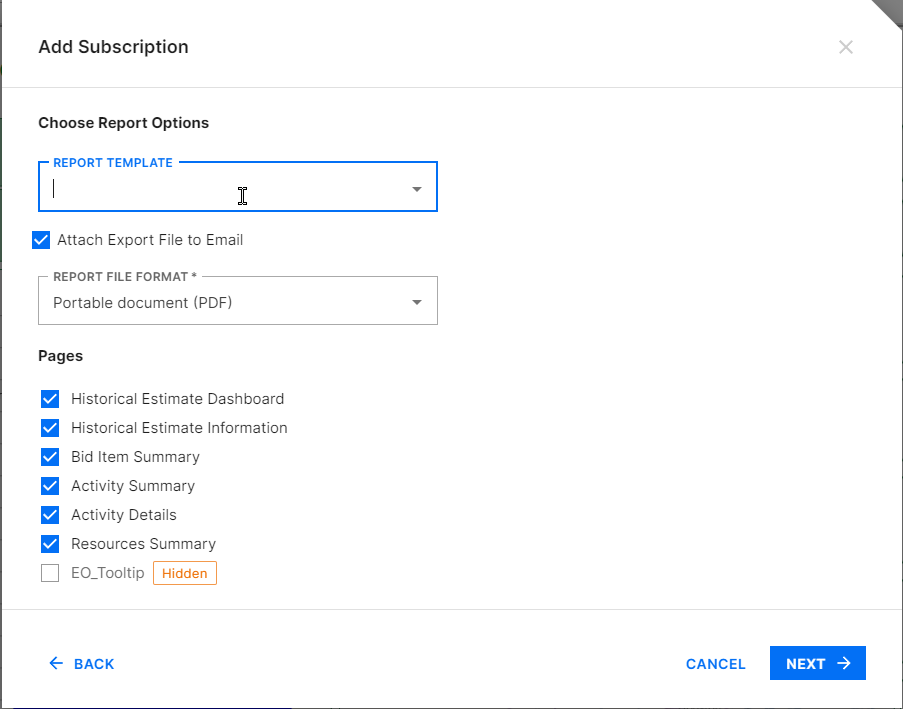Open the Report Template dropdown arrow
Screen dimensions: 903x709
click(x=417, y=189)
